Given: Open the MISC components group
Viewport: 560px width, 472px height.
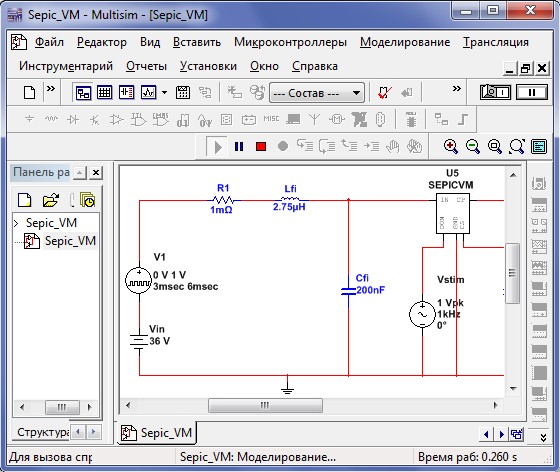Looking at the screenshot, I should [271, 119].
